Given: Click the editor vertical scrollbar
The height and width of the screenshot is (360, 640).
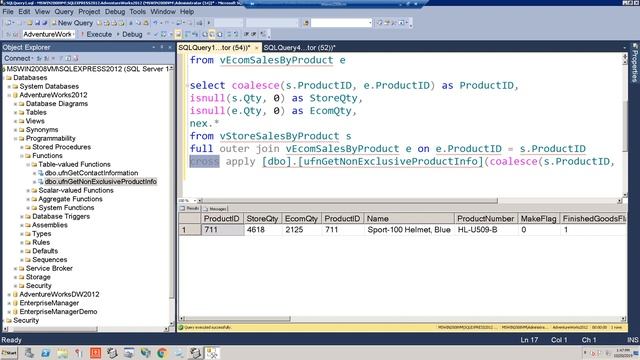Looking at the screenshot, I should tap(625, 126).
